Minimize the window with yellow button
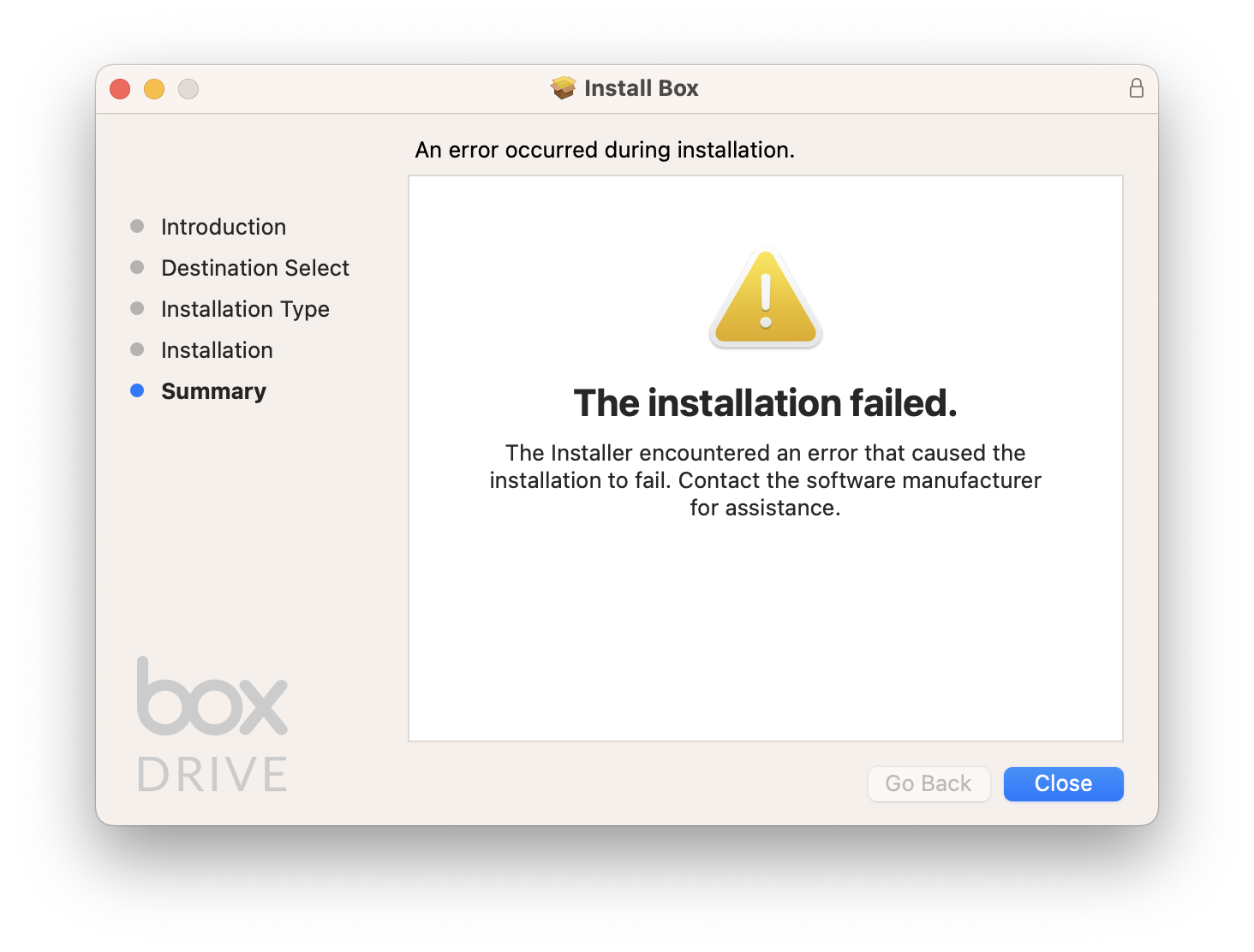 coord(154,89)
